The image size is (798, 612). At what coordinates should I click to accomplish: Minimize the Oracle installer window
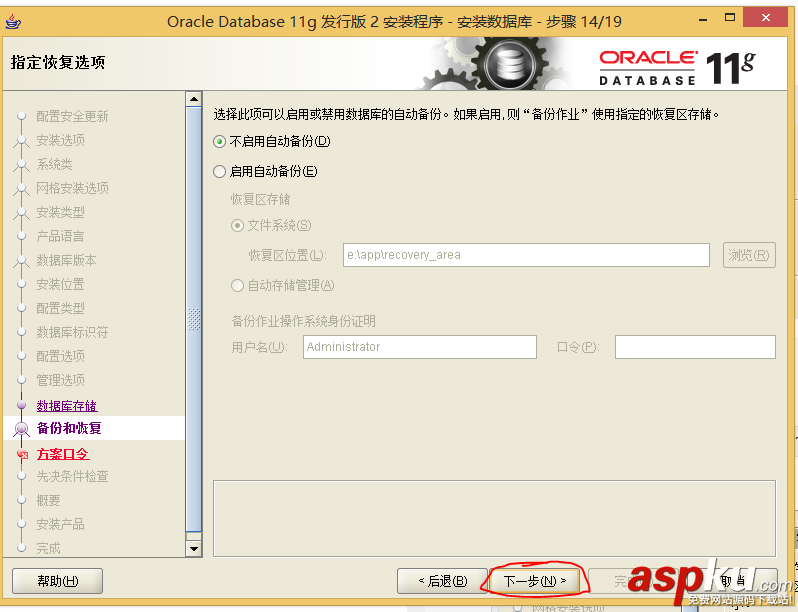pyautogui.click(x=703, y=19)
